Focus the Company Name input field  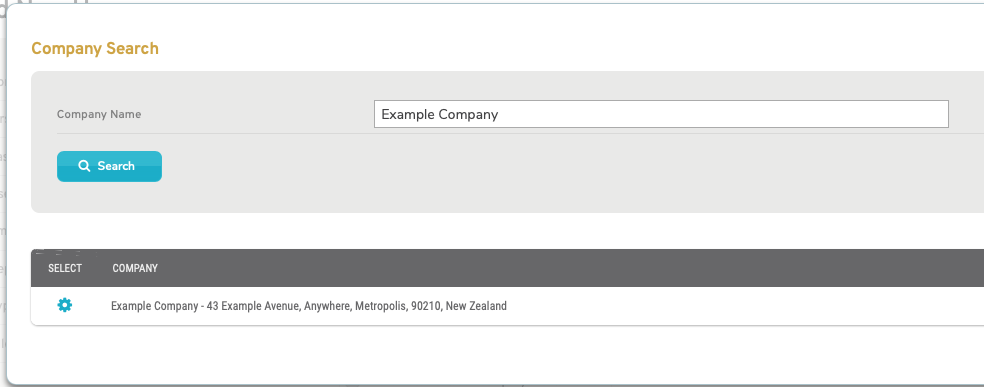tap(661, 114)
